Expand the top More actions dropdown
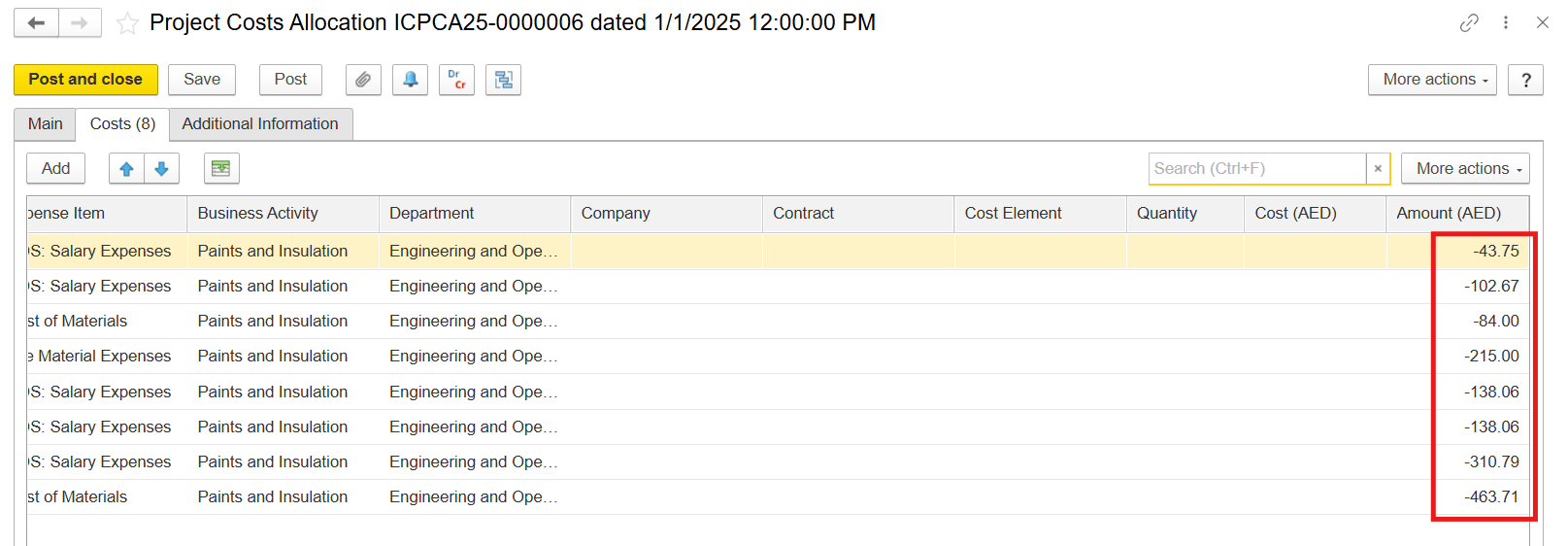The image size is (1568, 546). point(1432,80)
